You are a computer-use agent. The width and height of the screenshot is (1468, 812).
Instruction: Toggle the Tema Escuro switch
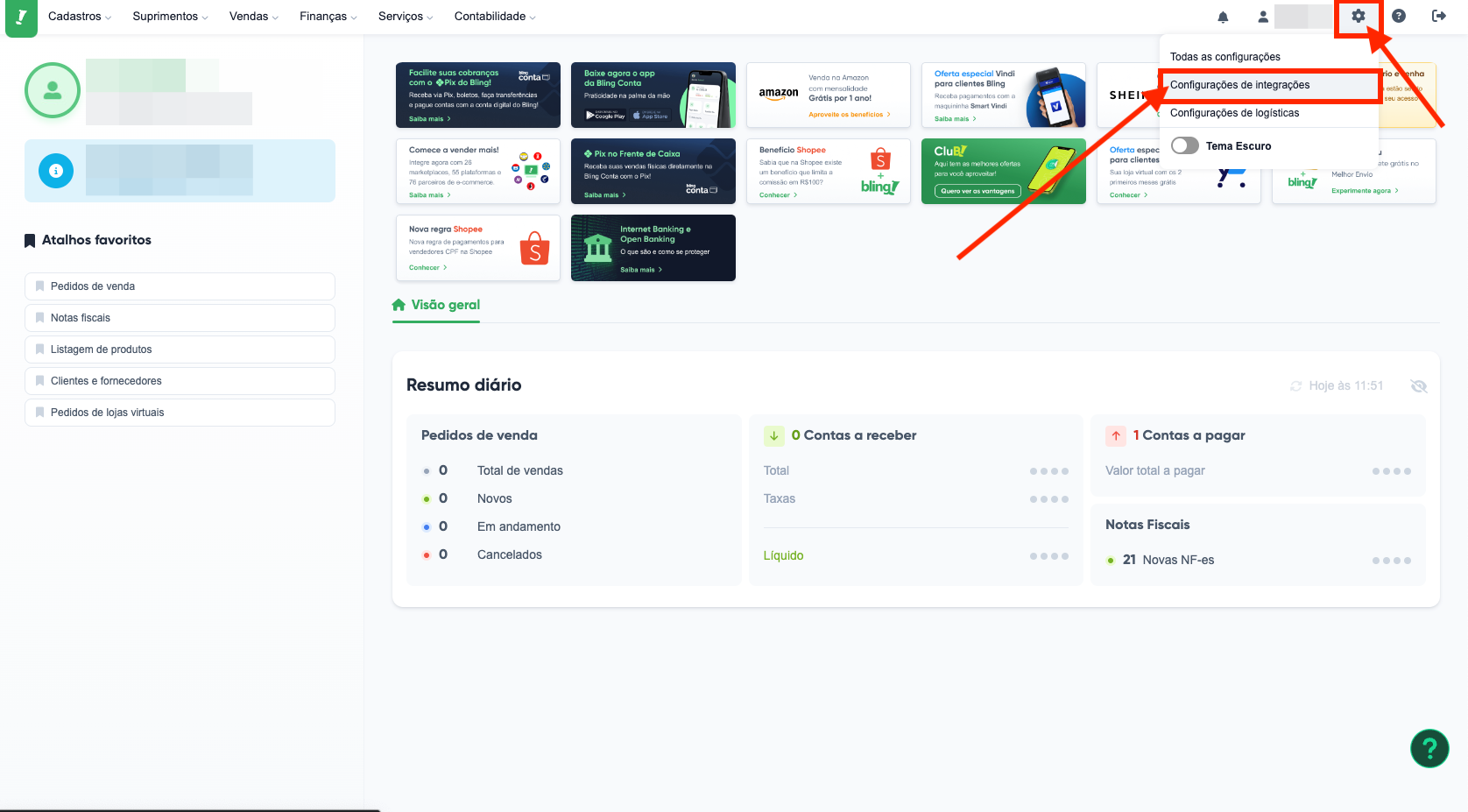click(1185, 145)
